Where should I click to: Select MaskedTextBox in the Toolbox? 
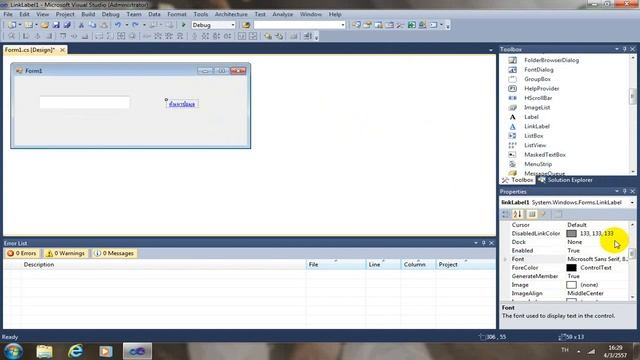click(545, 154)
